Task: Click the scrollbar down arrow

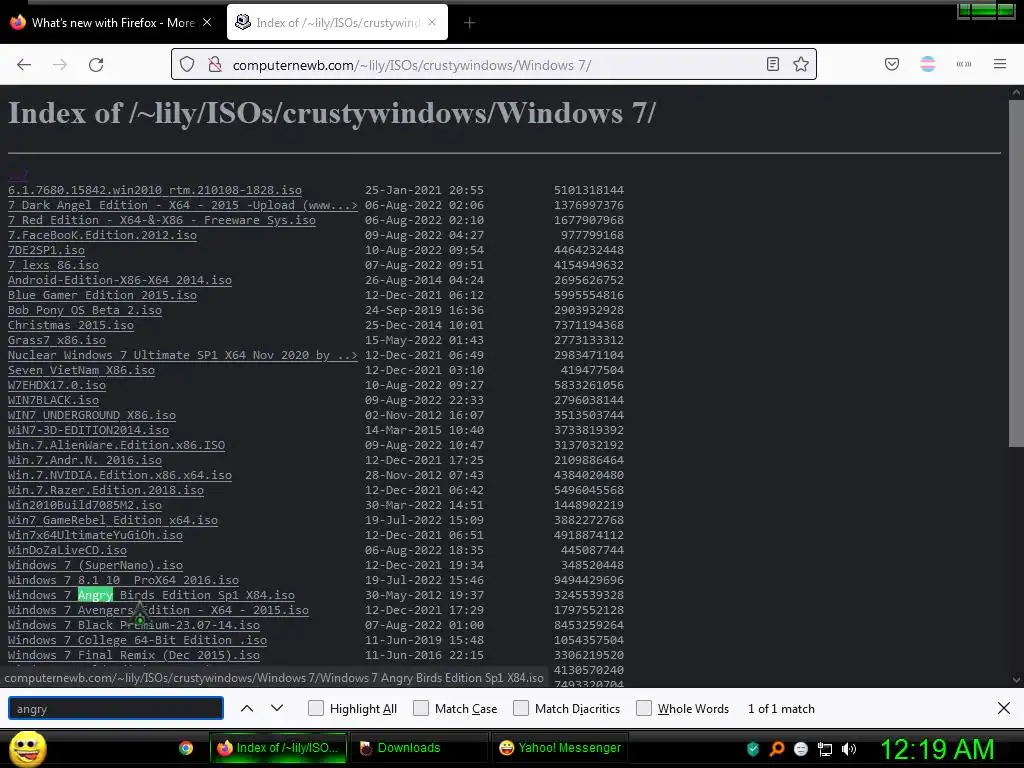Action: pyautogui.click(x=1016, y=680)
